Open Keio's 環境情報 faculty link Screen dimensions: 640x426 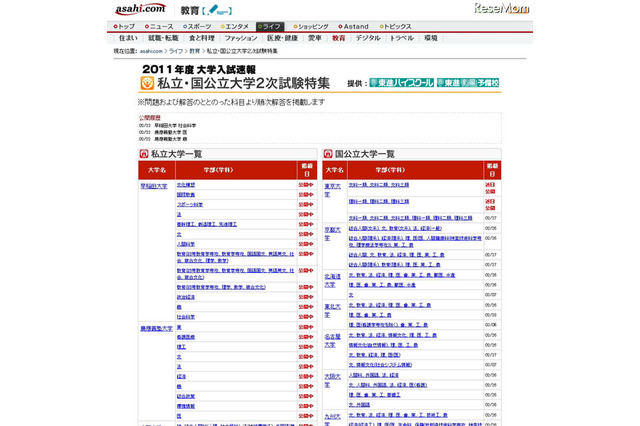click(186, 406)
